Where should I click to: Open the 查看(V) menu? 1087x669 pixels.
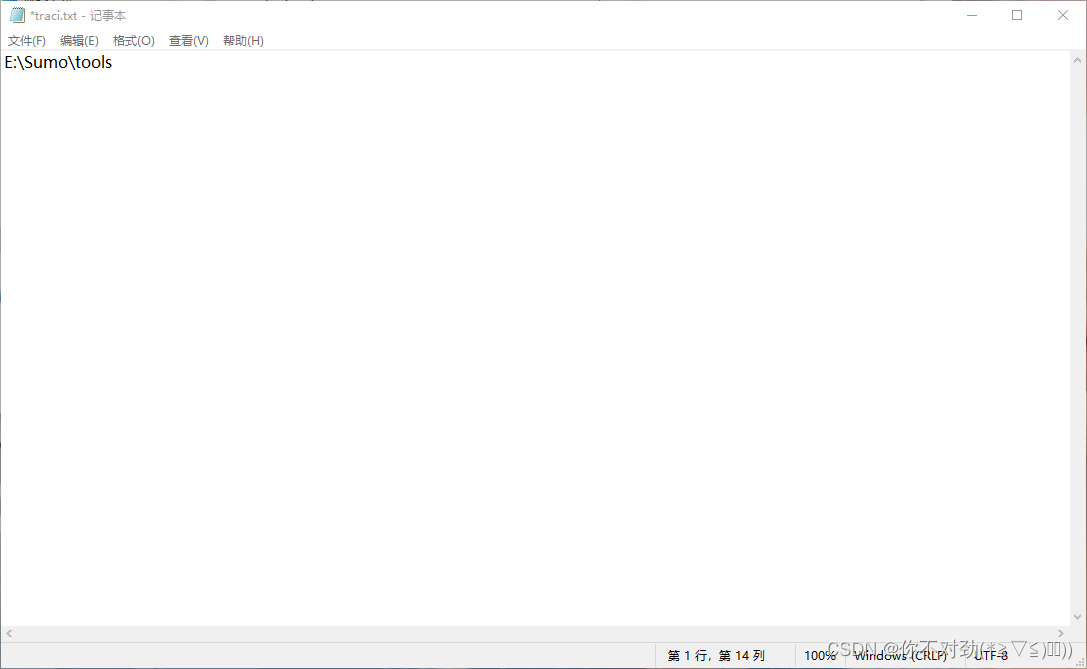point(189,41)
